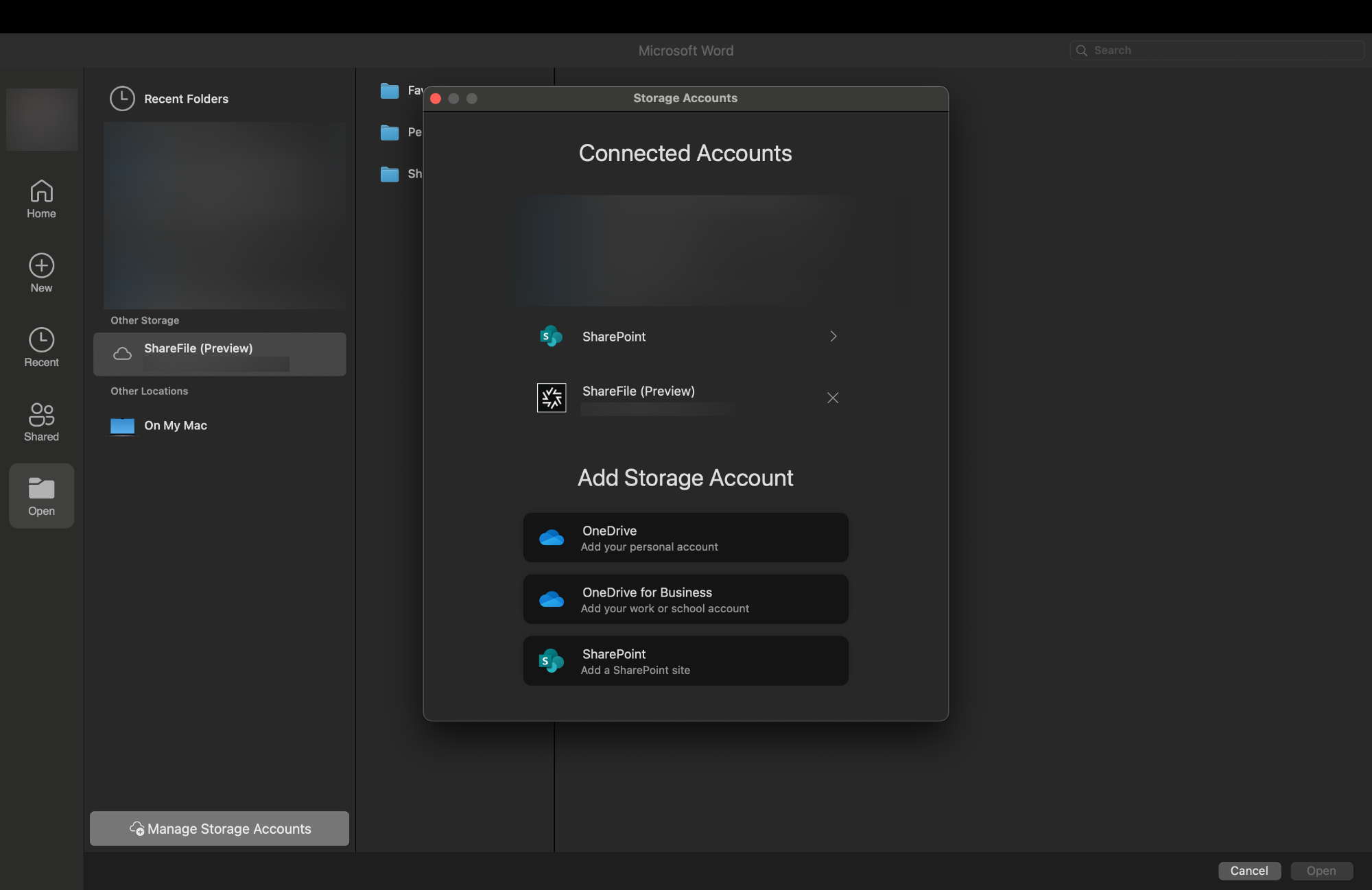Click the Search input field
Image resolution: width=1372 pixels, height=890 pixels.
click(1217, 51)
